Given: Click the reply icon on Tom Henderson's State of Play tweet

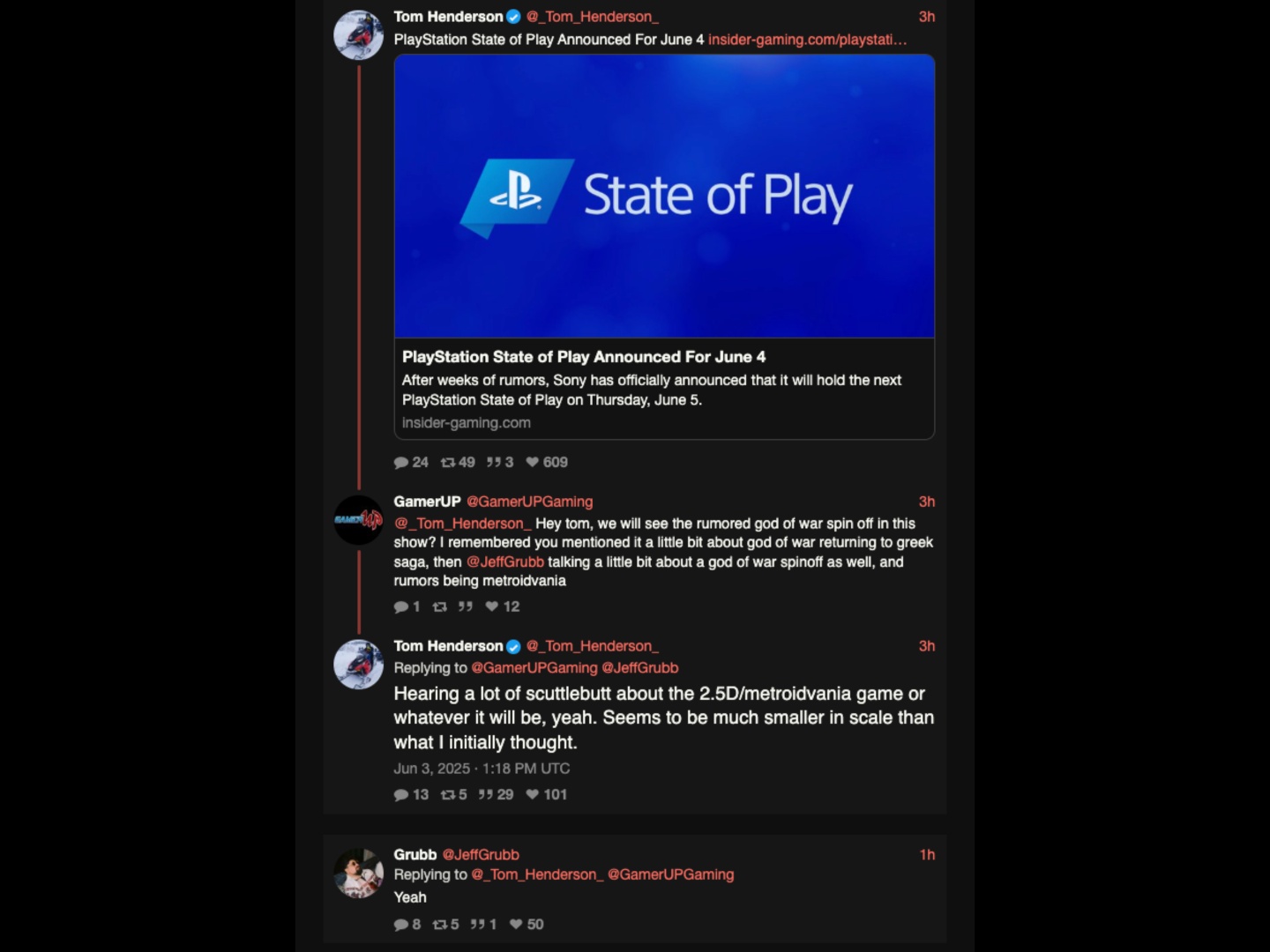Looking at the screenshot, I should [401, 463].
